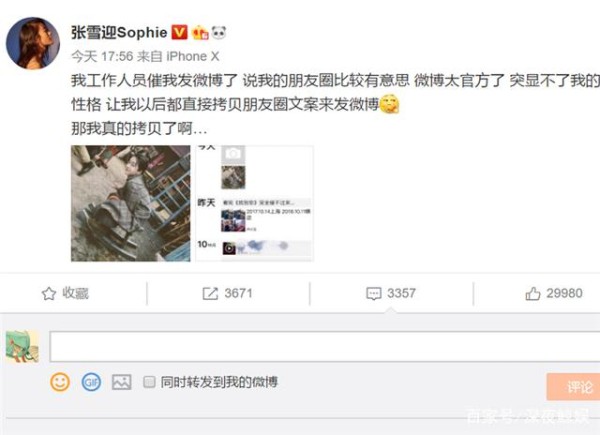Focus the comment text input box
This screenshot has height=435, width=600.
(x=325, y=347)
